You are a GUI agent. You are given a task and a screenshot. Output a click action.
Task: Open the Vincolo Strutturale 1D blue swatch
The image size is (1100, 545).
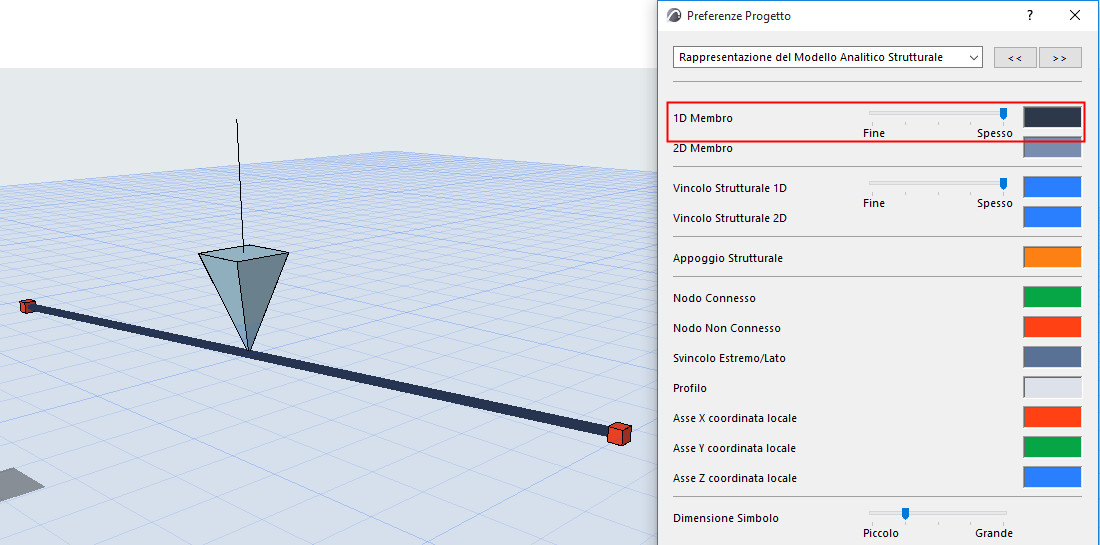pos(1052,187)
